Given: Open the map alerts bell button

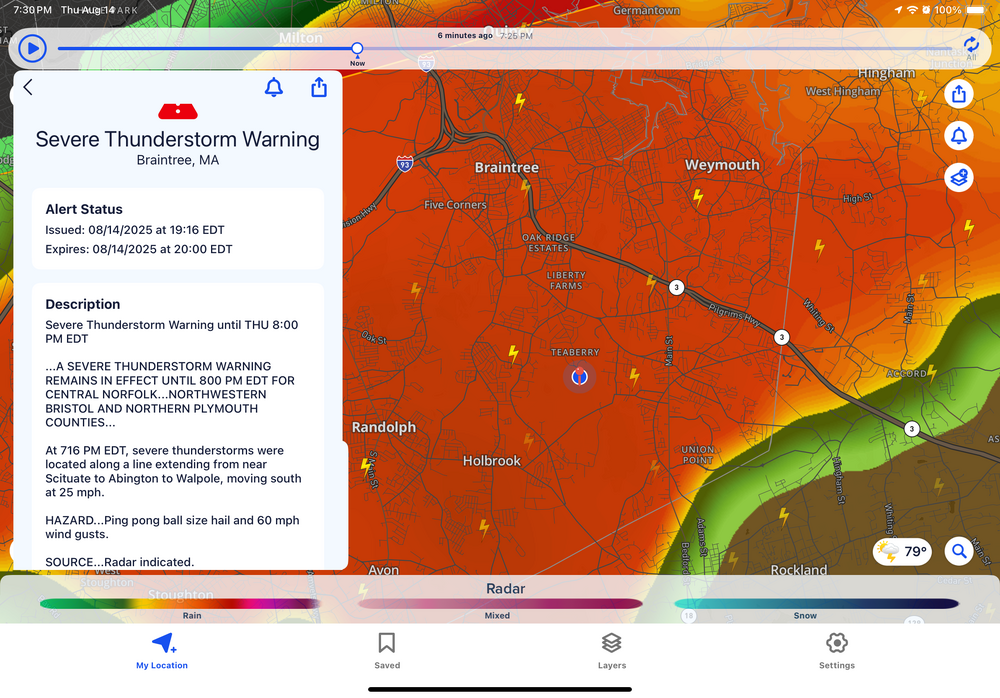Looking at the screenshot, I should (x=959, y=136).
